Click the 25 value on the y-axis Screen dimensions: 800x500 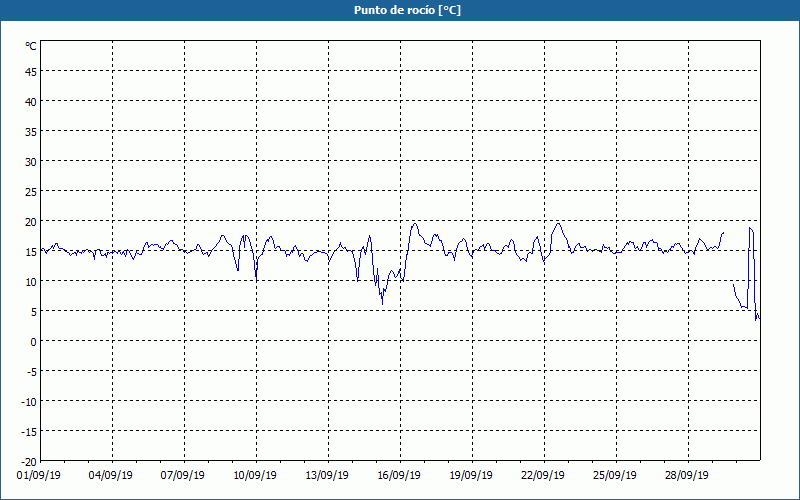pyautogui.click(x=31, y=191)
